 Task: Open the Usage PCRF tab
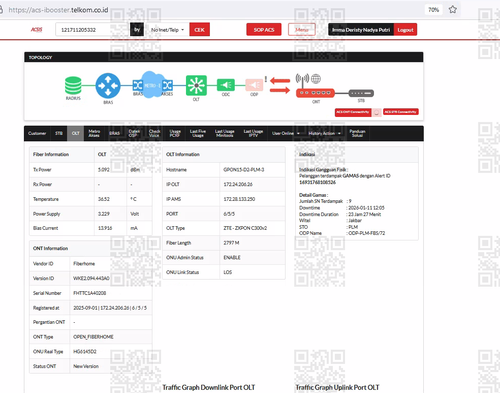point(175,133)
